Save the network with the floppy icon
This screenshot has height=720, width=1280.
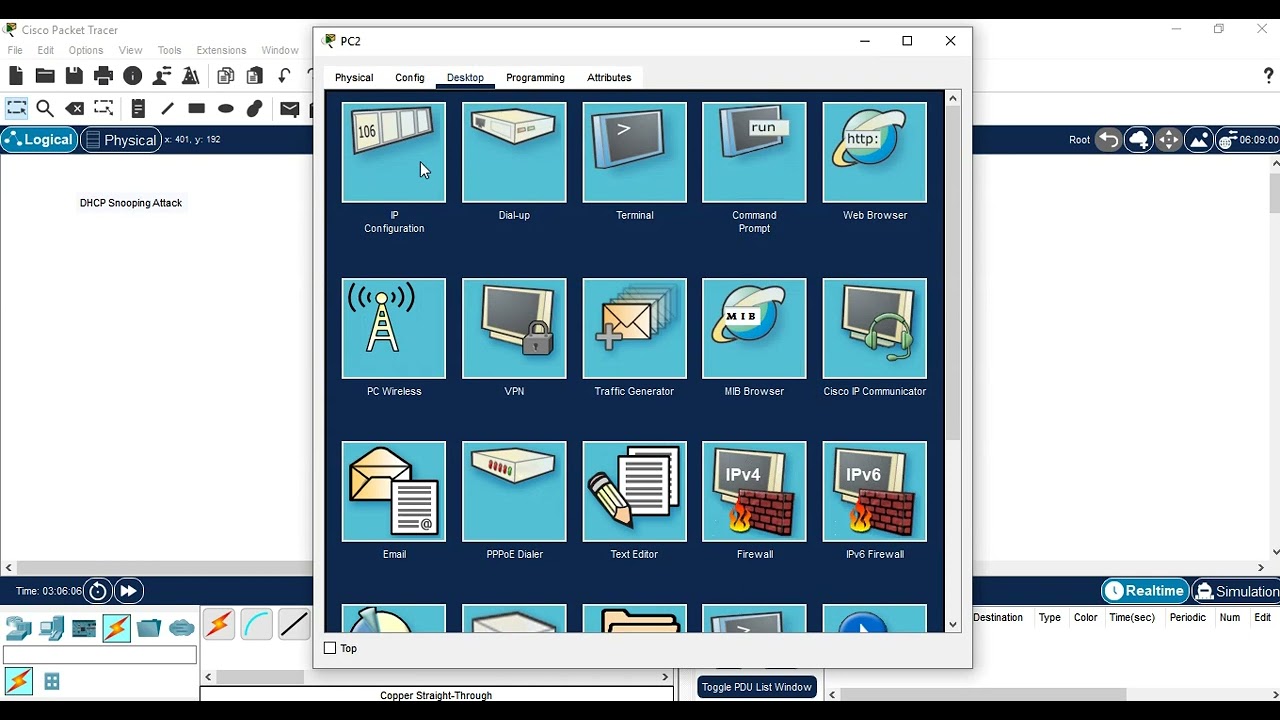click(x=74, y=76)
